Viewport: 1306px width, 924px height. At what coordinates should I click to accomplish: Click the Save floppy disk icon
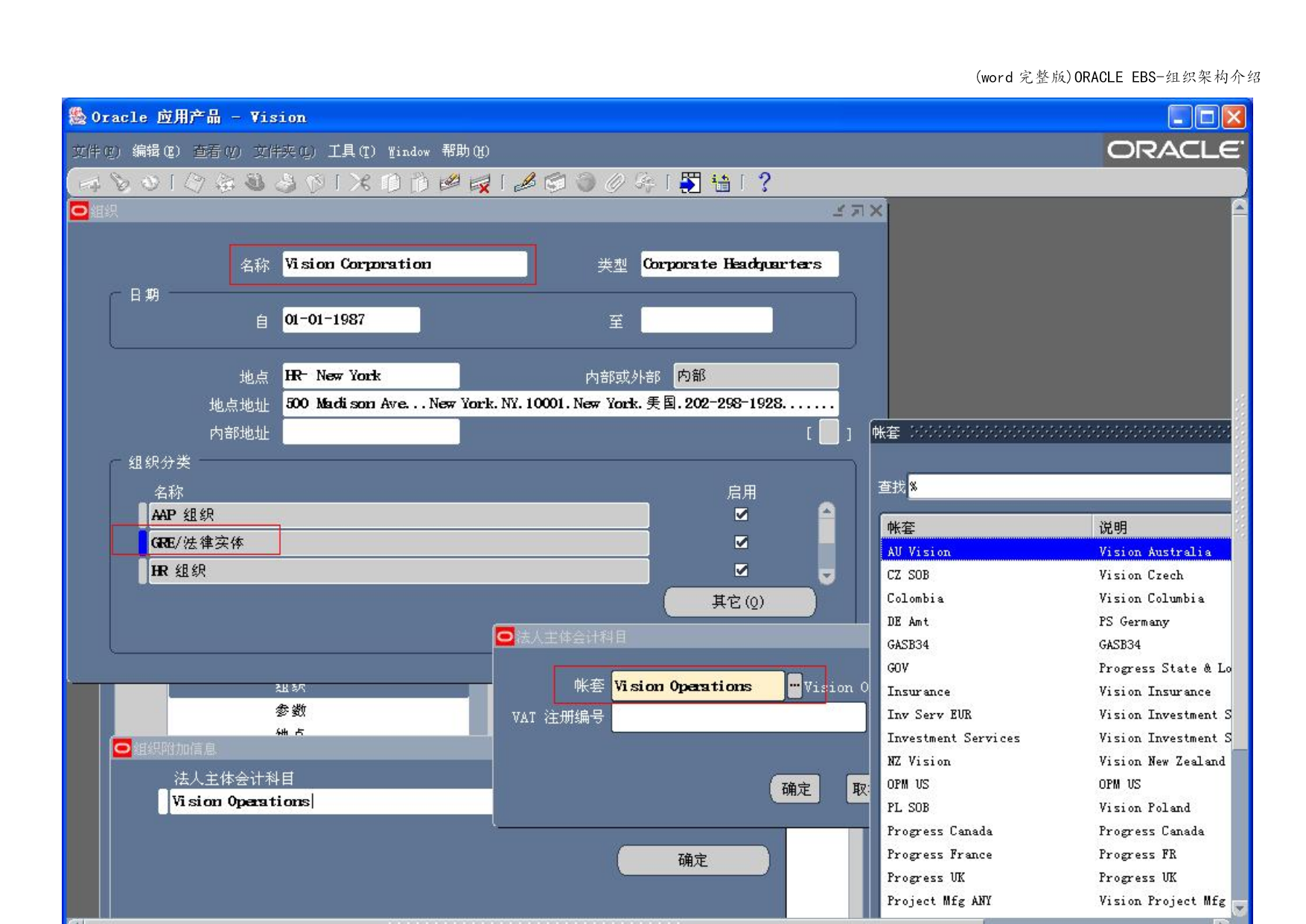[195, 182]
